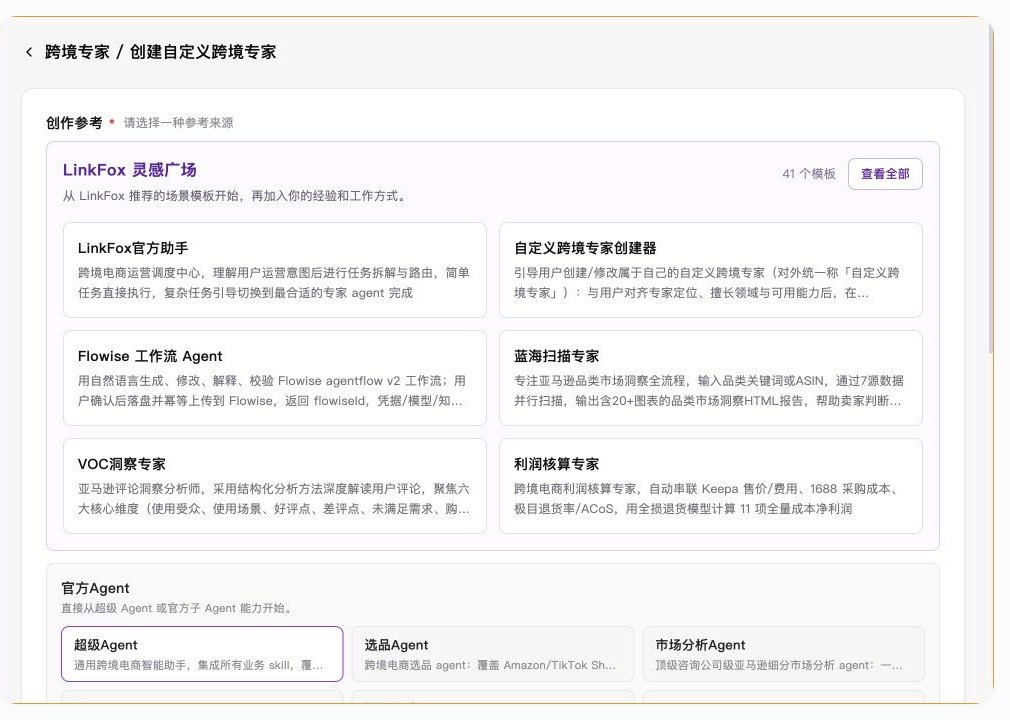Pick the 利润核算专家 template card
Viewport: 1010px width, 720px height.
point(710,486)
